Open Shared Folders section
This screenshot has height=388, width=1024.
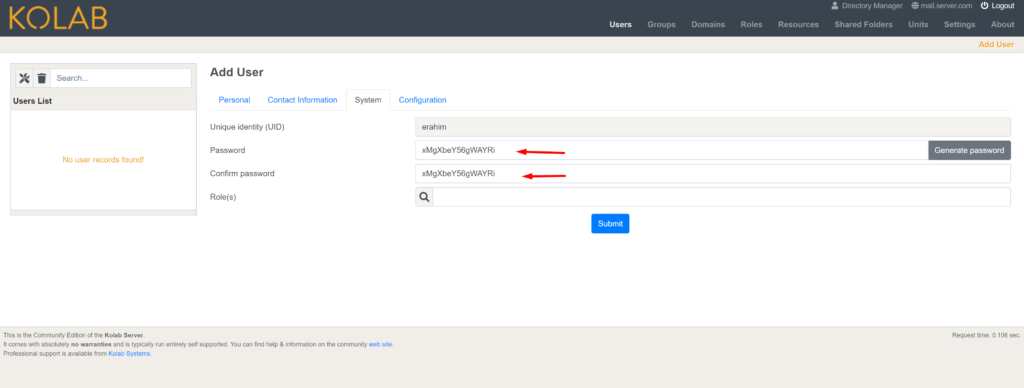click(x=863, y=25)
